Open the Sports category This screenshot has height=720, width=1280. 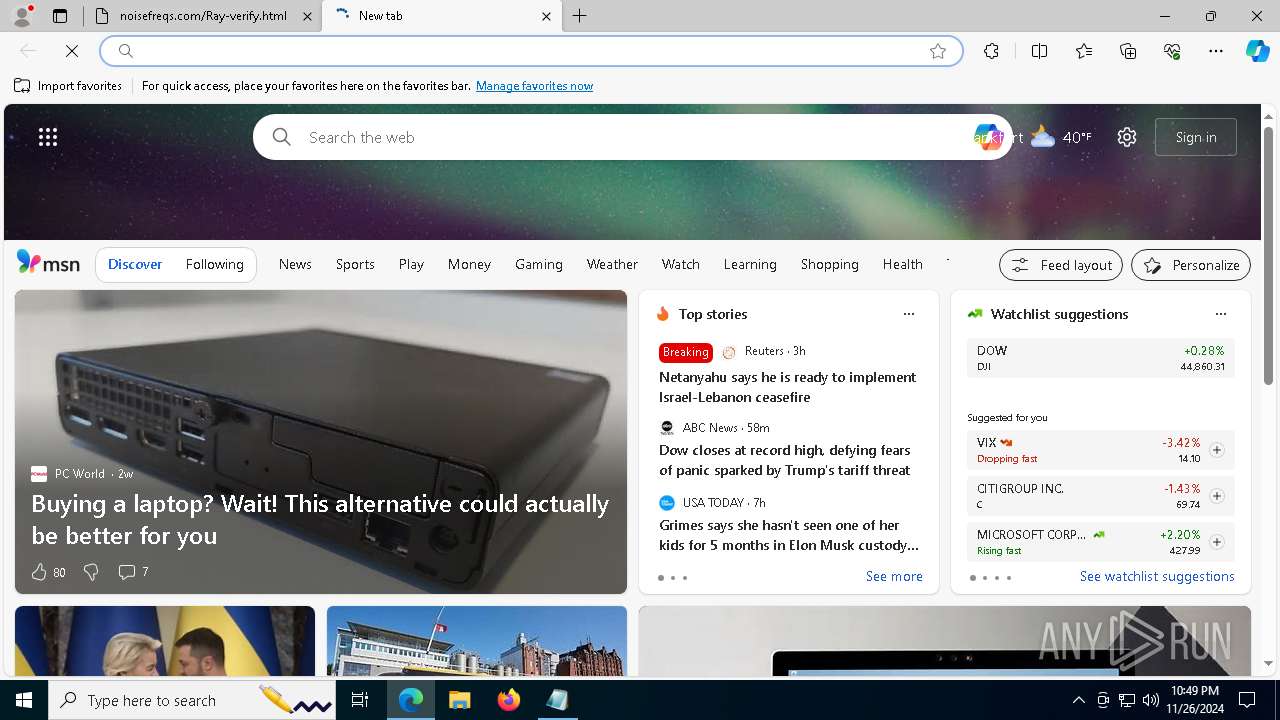point(355,264)
